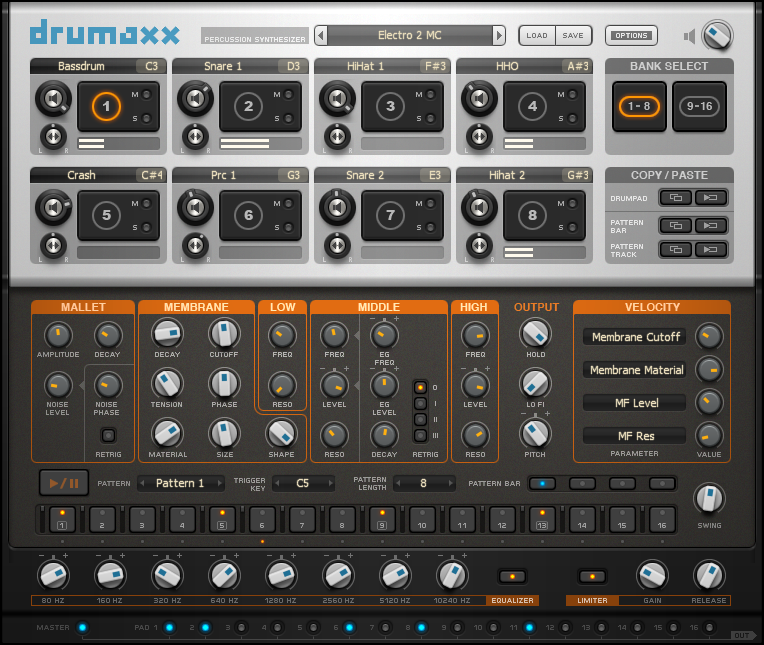Click the PATTERN TRACK paste icon
Image resolution: width=764 pixels, height=645 pixels.
pyautogui.click(x=711, y=249)
